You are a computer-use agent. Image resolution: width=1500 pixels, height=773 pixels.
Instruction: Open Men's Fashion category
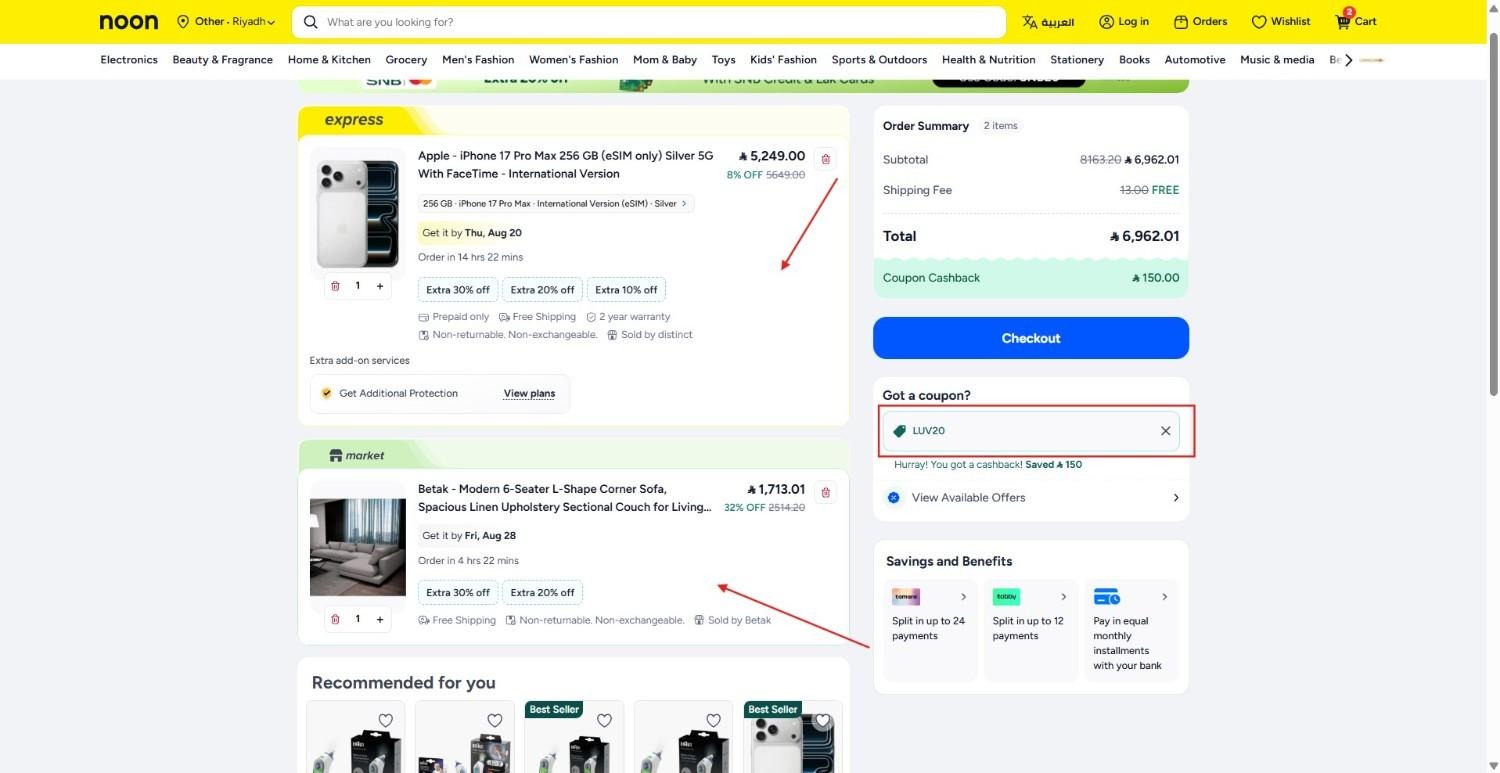pyautogui.click(x=478, y=60)
